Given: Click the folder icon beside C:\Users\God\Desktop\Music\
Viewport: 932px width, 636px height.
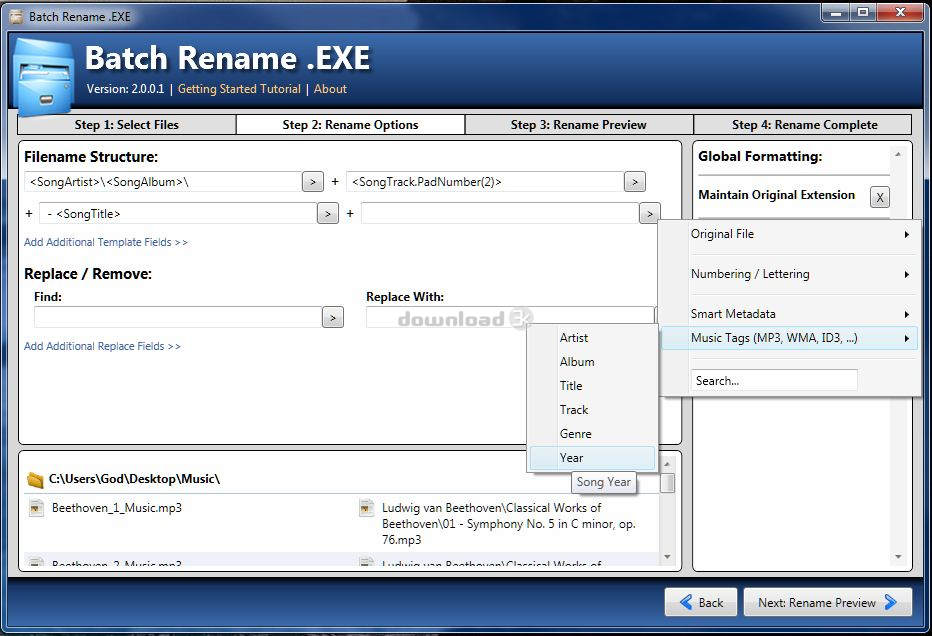Looking at the screenshot, I should pos(35,480).
